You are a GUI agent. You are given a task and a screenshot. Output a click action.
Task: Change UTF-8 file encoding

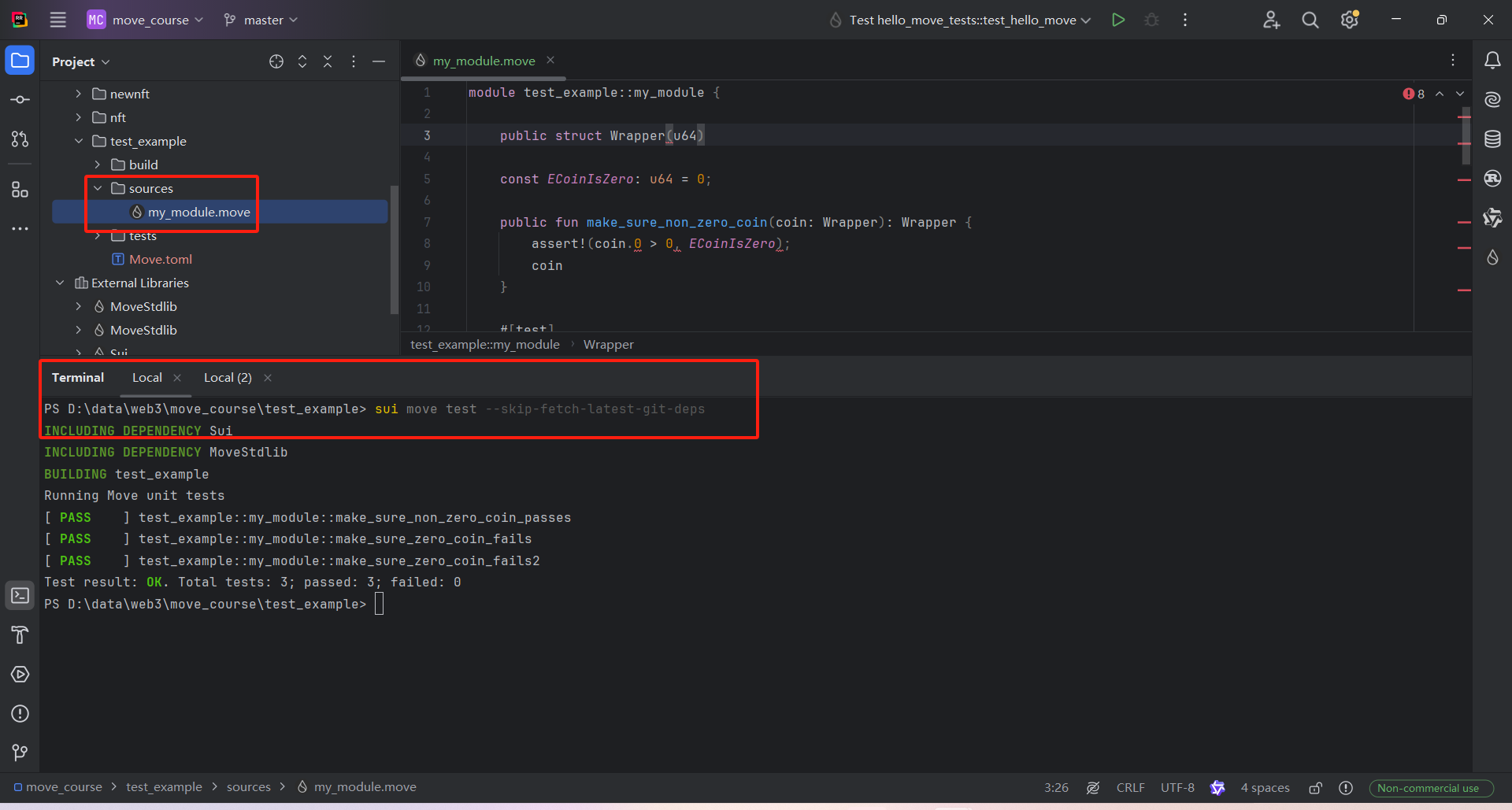[1177, 788]
